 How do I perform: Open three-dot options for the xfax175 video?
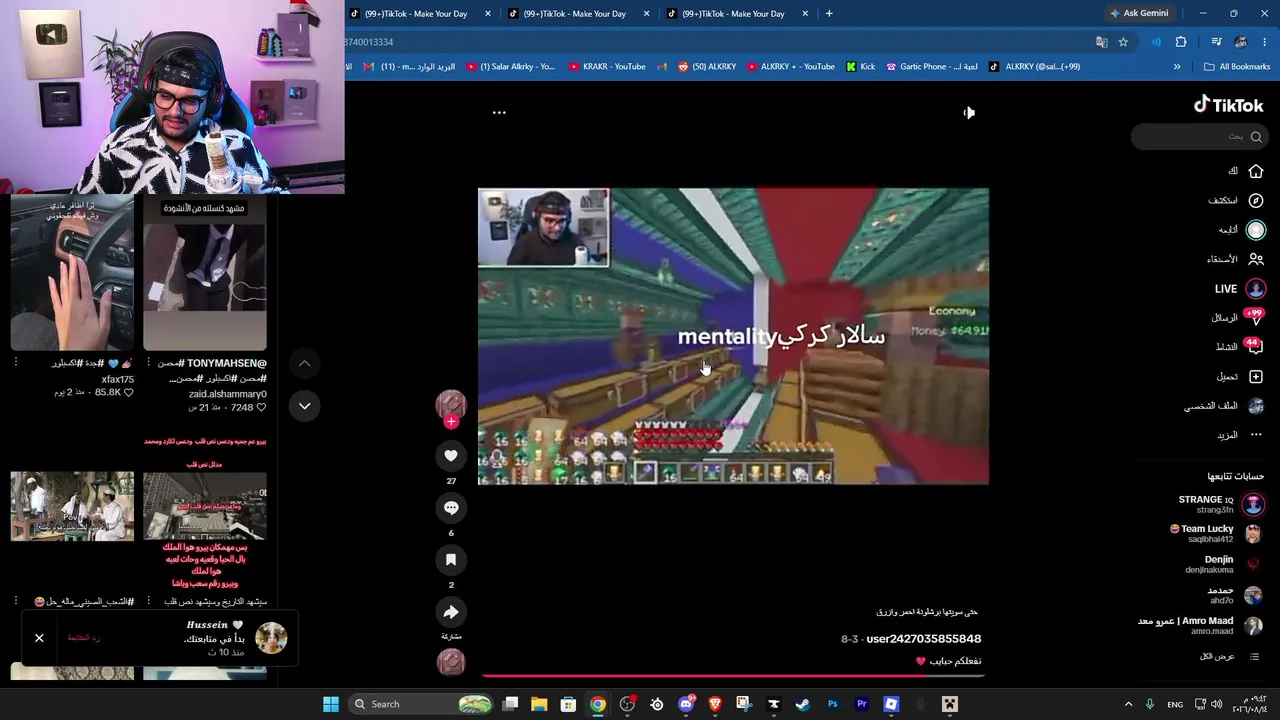pyautogui.click(x=16, y=363)
